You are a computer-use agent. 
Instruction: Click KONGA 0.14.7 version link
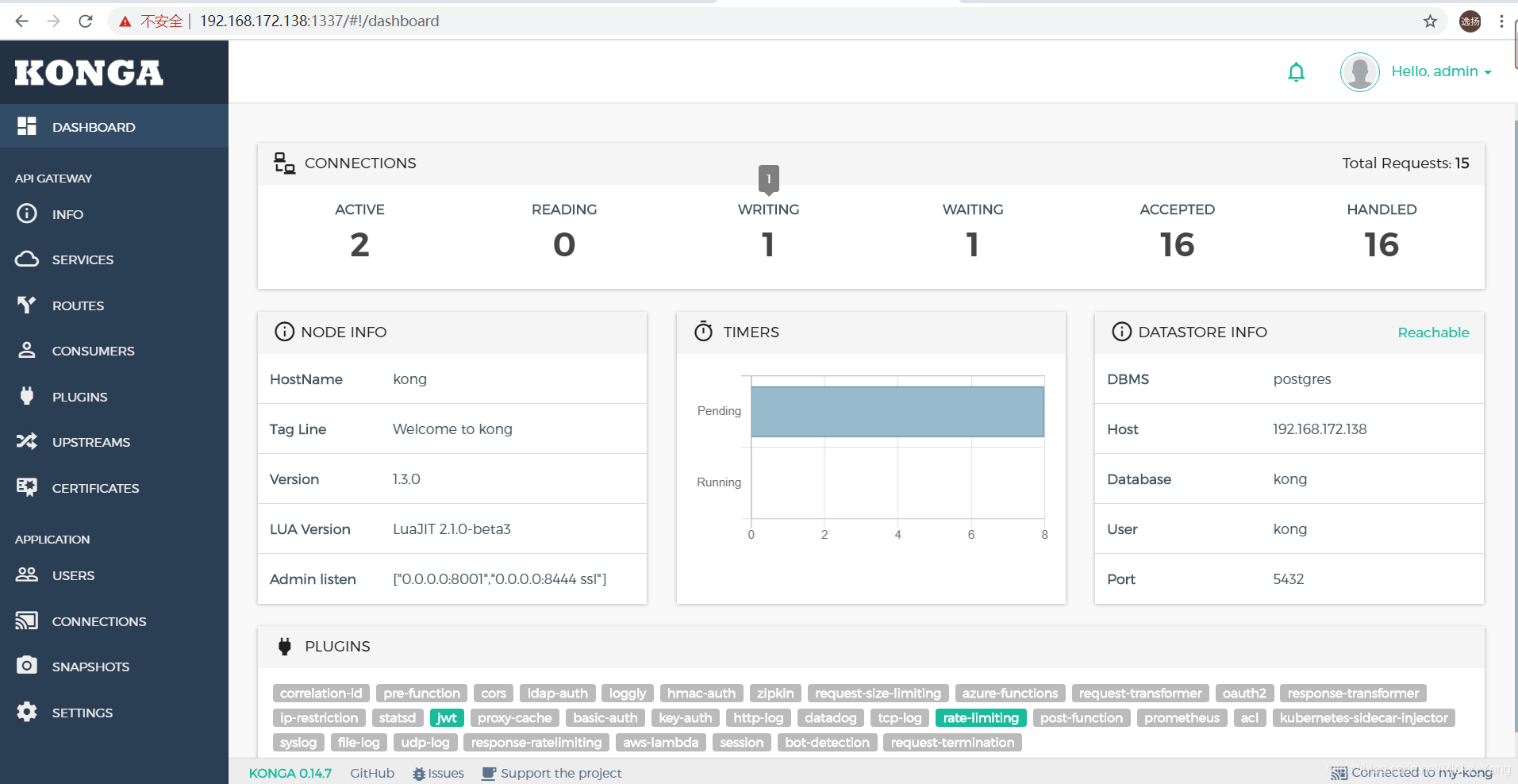point(290,773)
